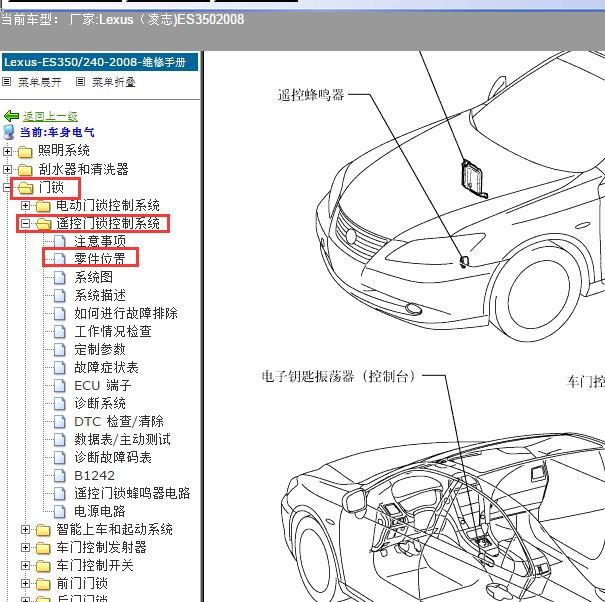Click the page icon beside 故障症状表
The image size is (605, 602).
[x=59, y=367]
